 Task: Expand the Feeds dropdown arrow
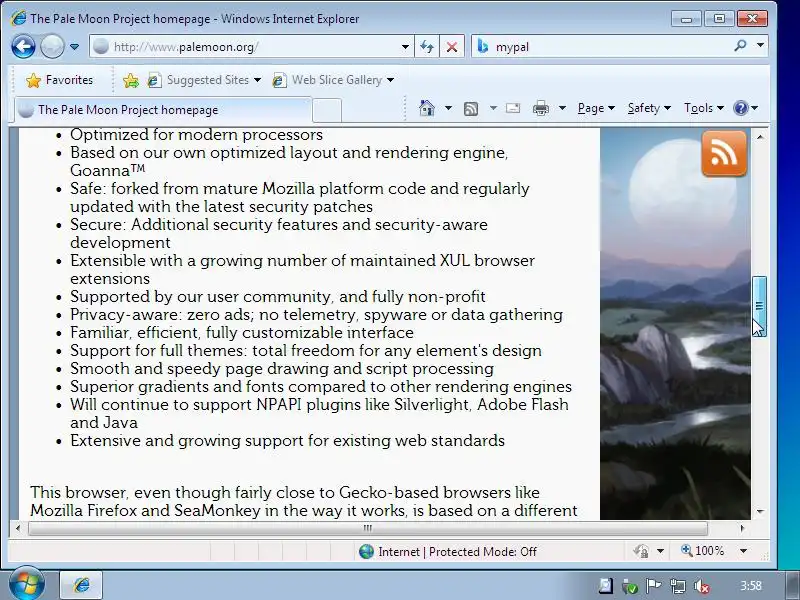pos(493,108)
